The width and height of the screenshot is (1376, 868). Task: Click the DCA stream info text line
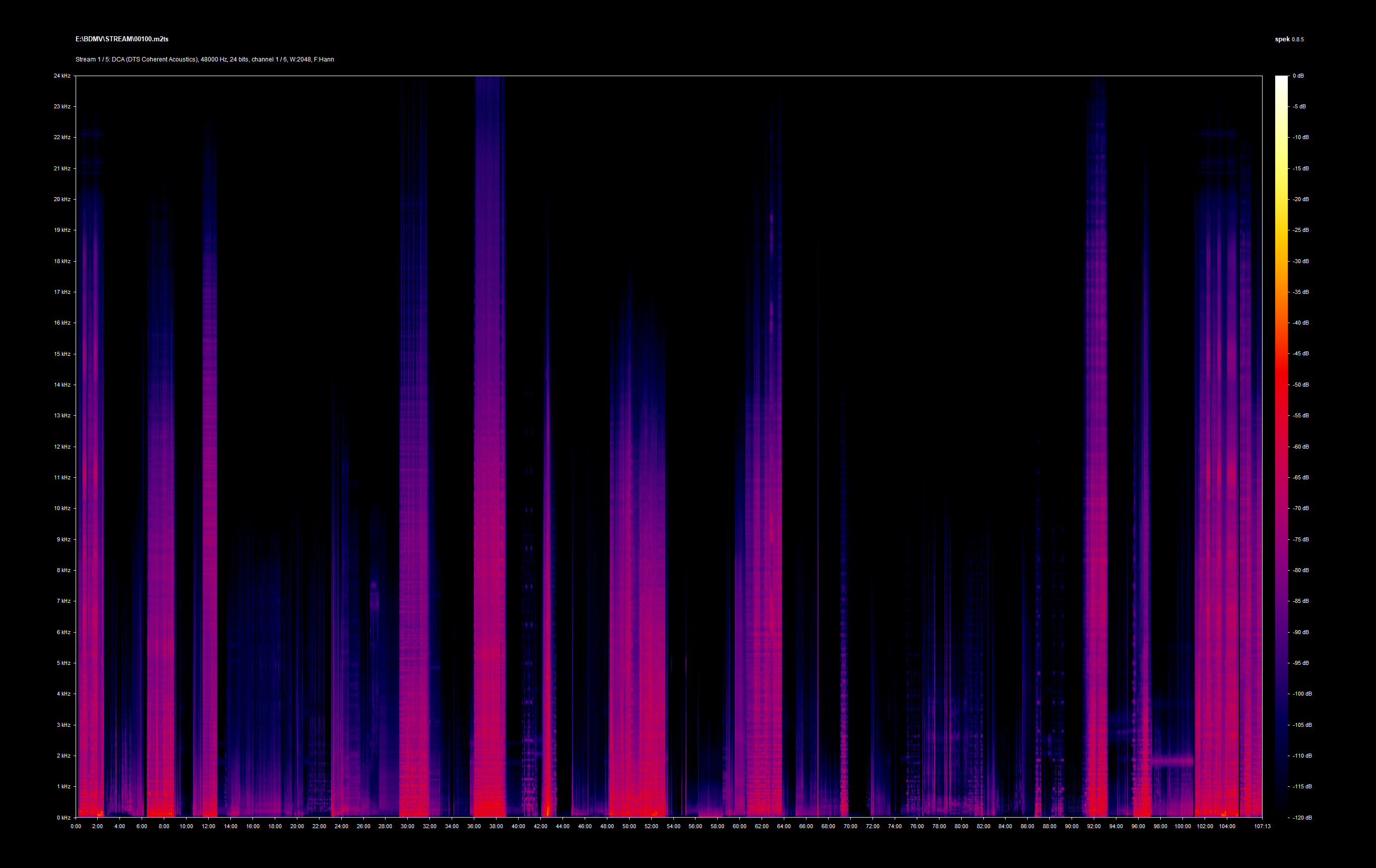click(x=205, y=59)
